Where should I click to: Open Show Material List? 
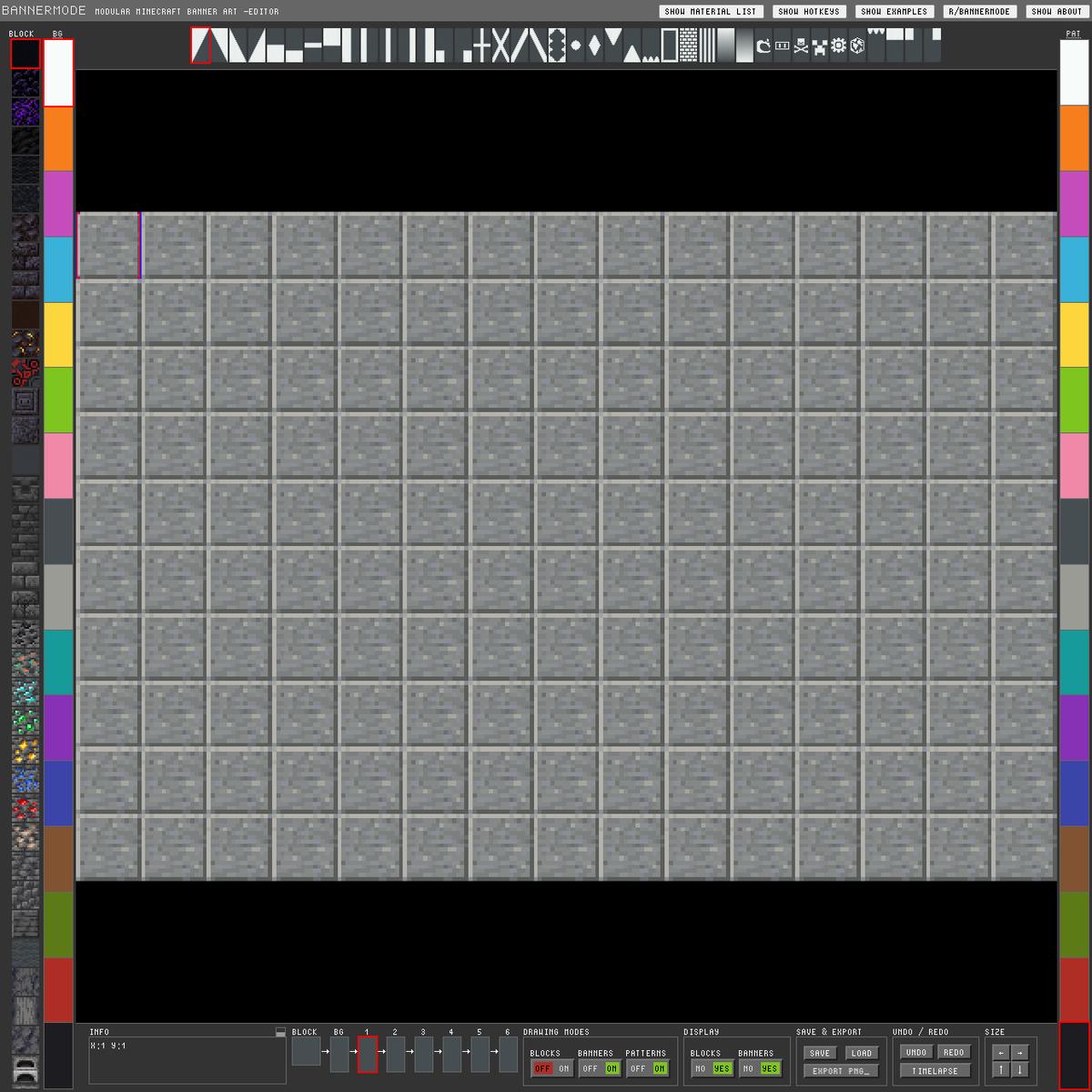710,12
